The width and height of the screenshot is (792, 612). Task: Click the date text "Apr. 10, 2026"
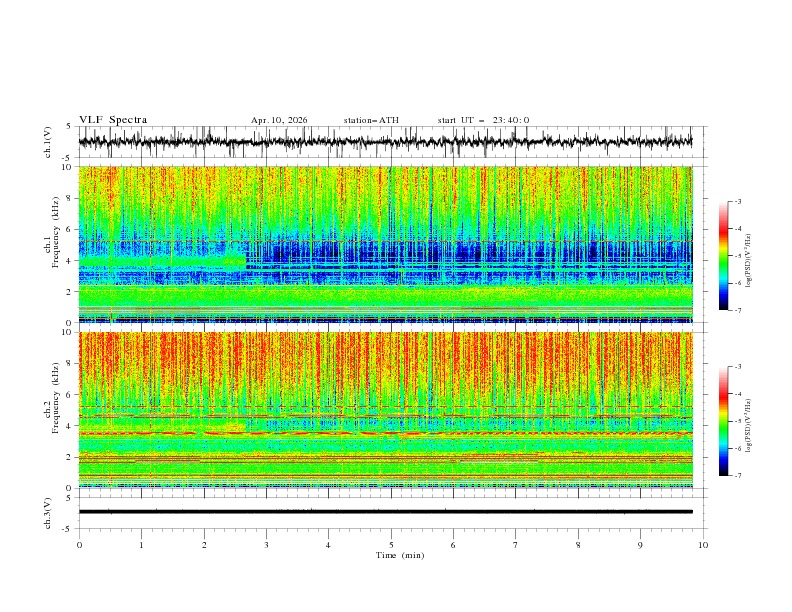(x=279, y=120)
